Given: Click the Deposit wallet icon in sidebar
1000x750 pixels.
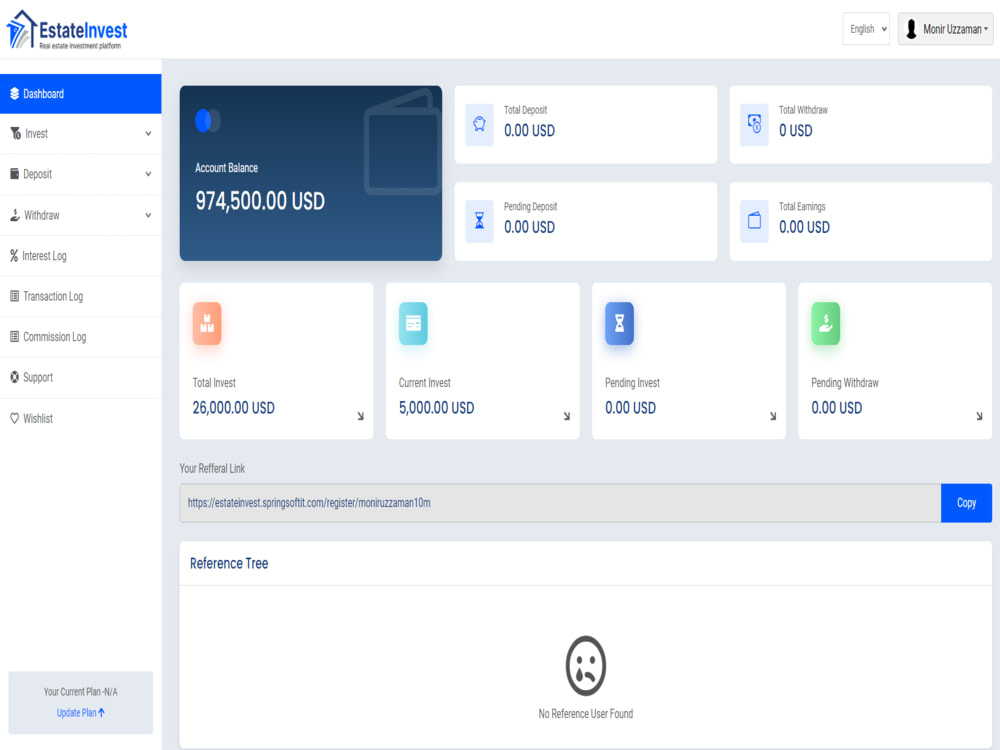Looking at the screenshot, I should point(15,173).
